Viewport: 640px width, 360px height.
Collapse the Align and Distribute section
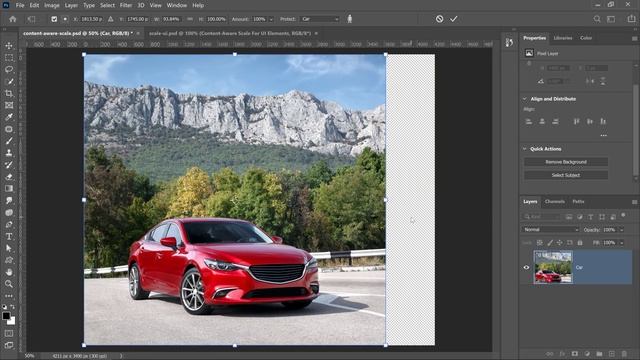click(x=524, y=99)
